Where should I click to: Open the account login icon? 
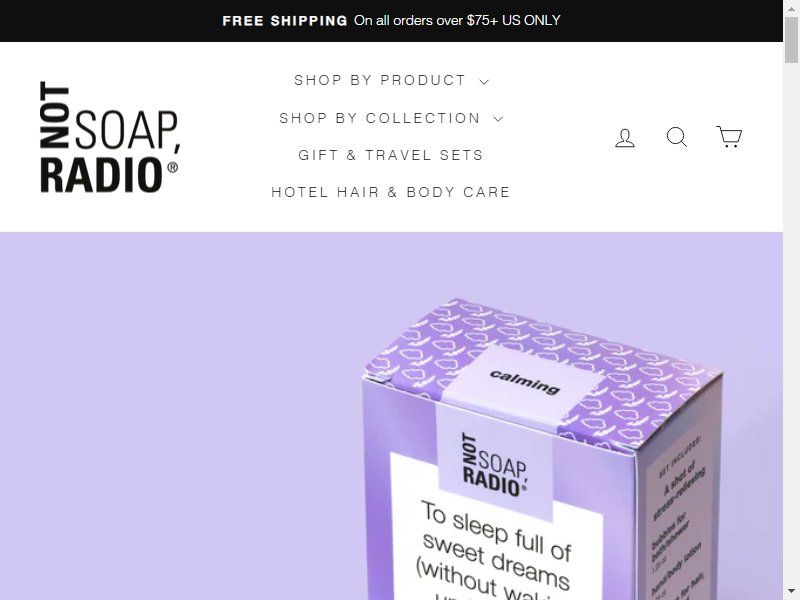tap(624, 138)
